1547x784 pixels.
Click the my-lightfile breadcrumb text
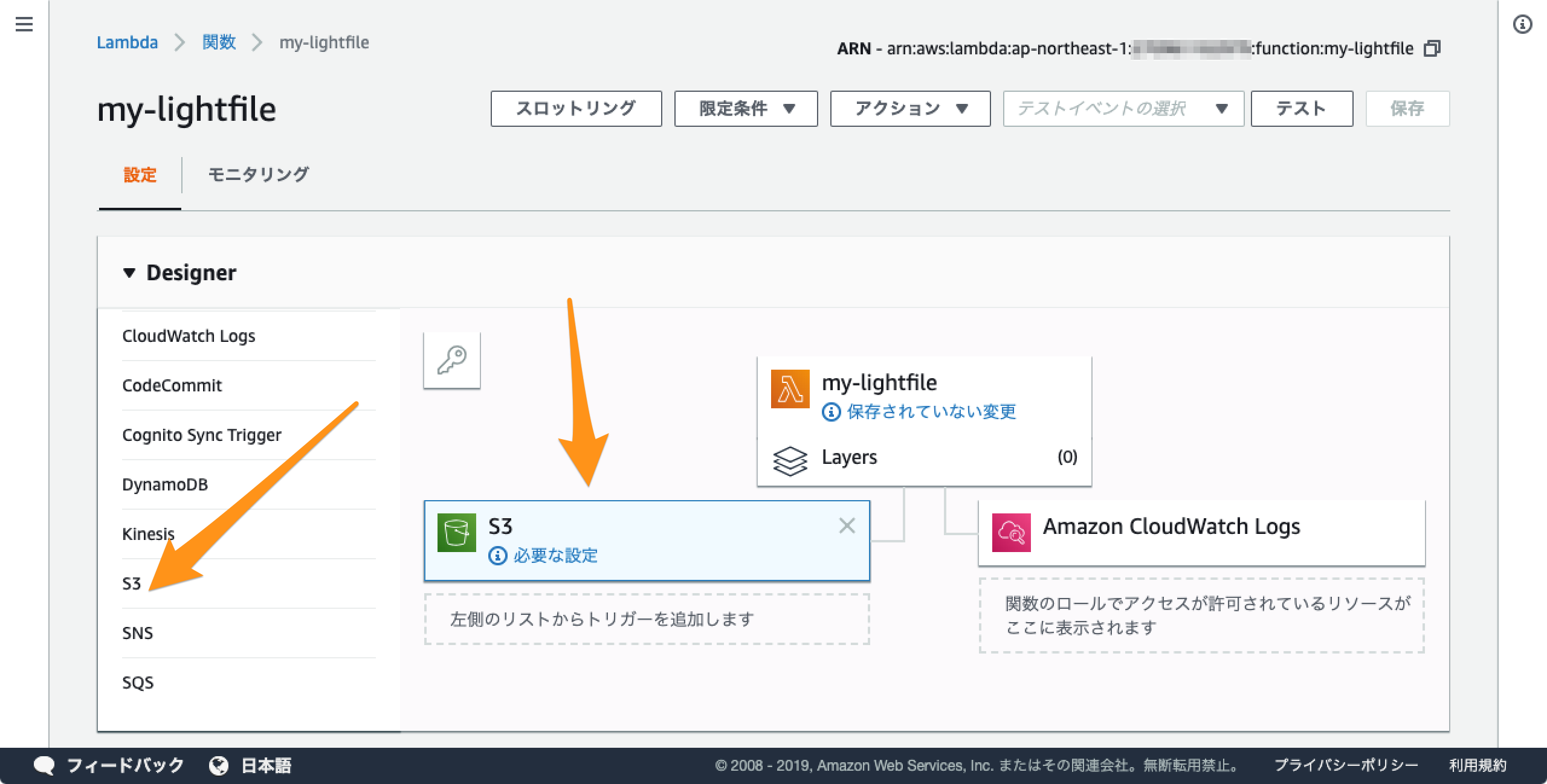[x=324, y=42]
